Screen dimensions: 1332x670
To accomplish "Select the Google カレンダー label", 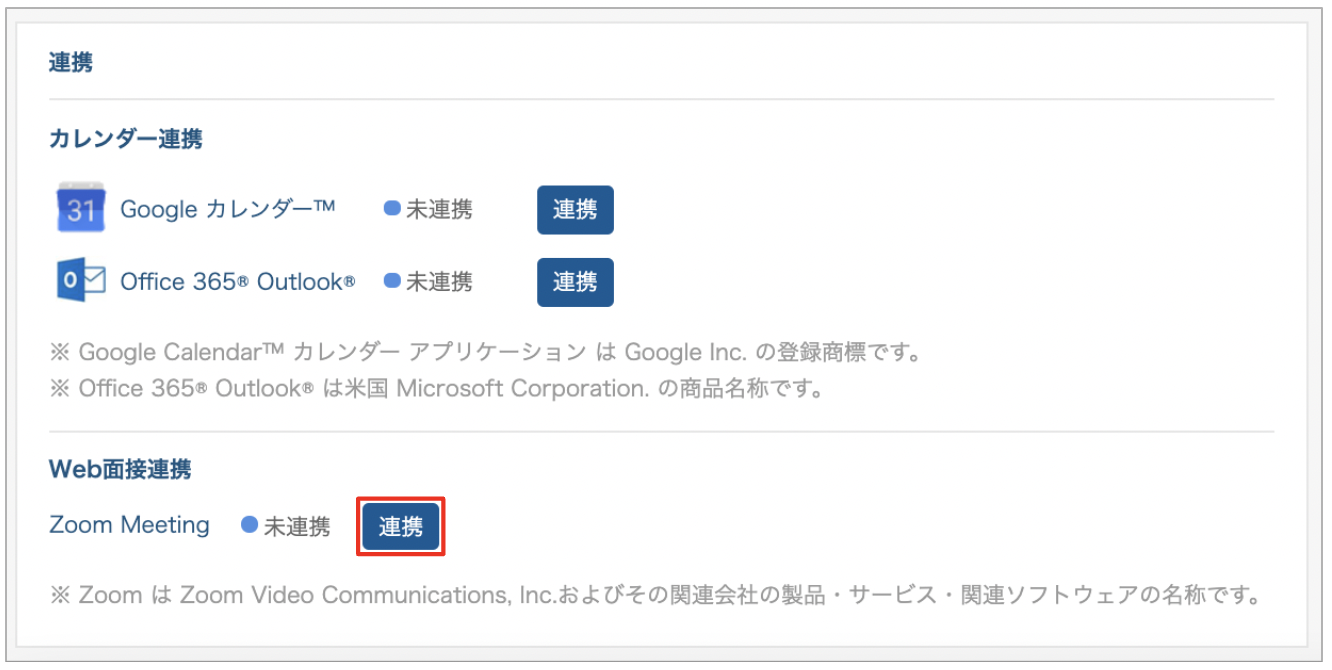I will coord(228,209).
